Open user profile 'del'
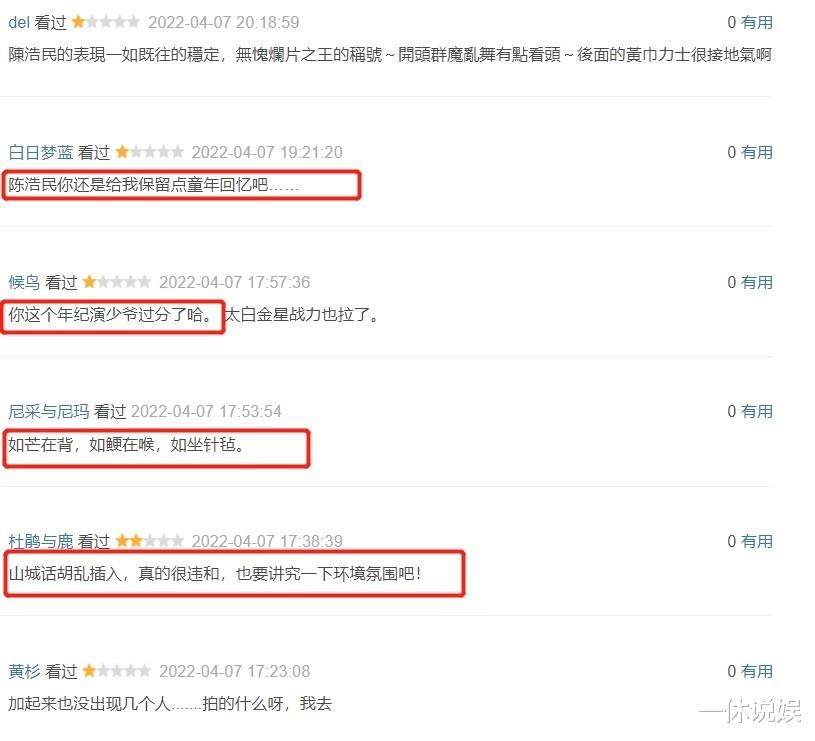Viewport: 815px width, 741px height. point(19,22)
